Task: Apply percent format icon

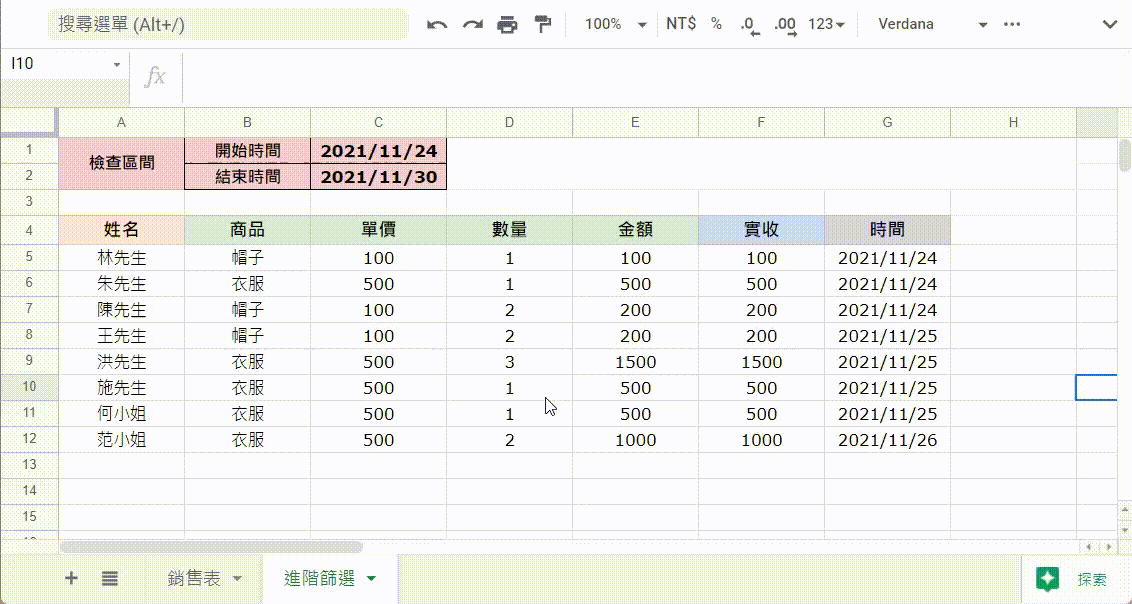Action: tap(716, 24)
